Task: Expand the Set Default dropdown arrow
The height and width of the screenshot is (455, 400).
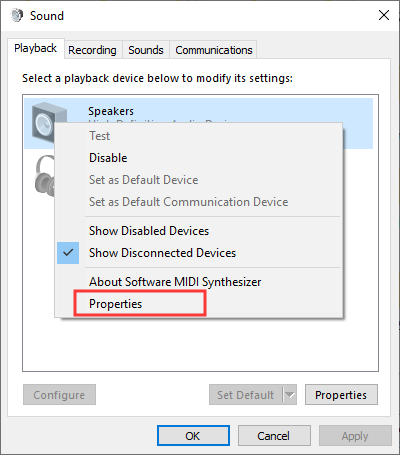Action: pyautogui.click(x=290, y=395)
